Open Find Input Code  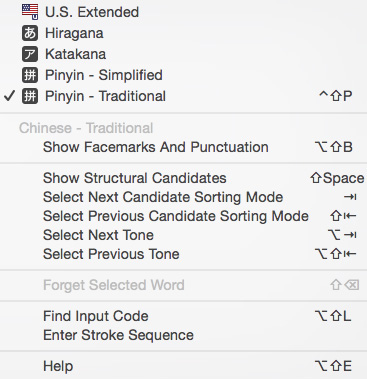pyautogui.click(x=183, y=316)
